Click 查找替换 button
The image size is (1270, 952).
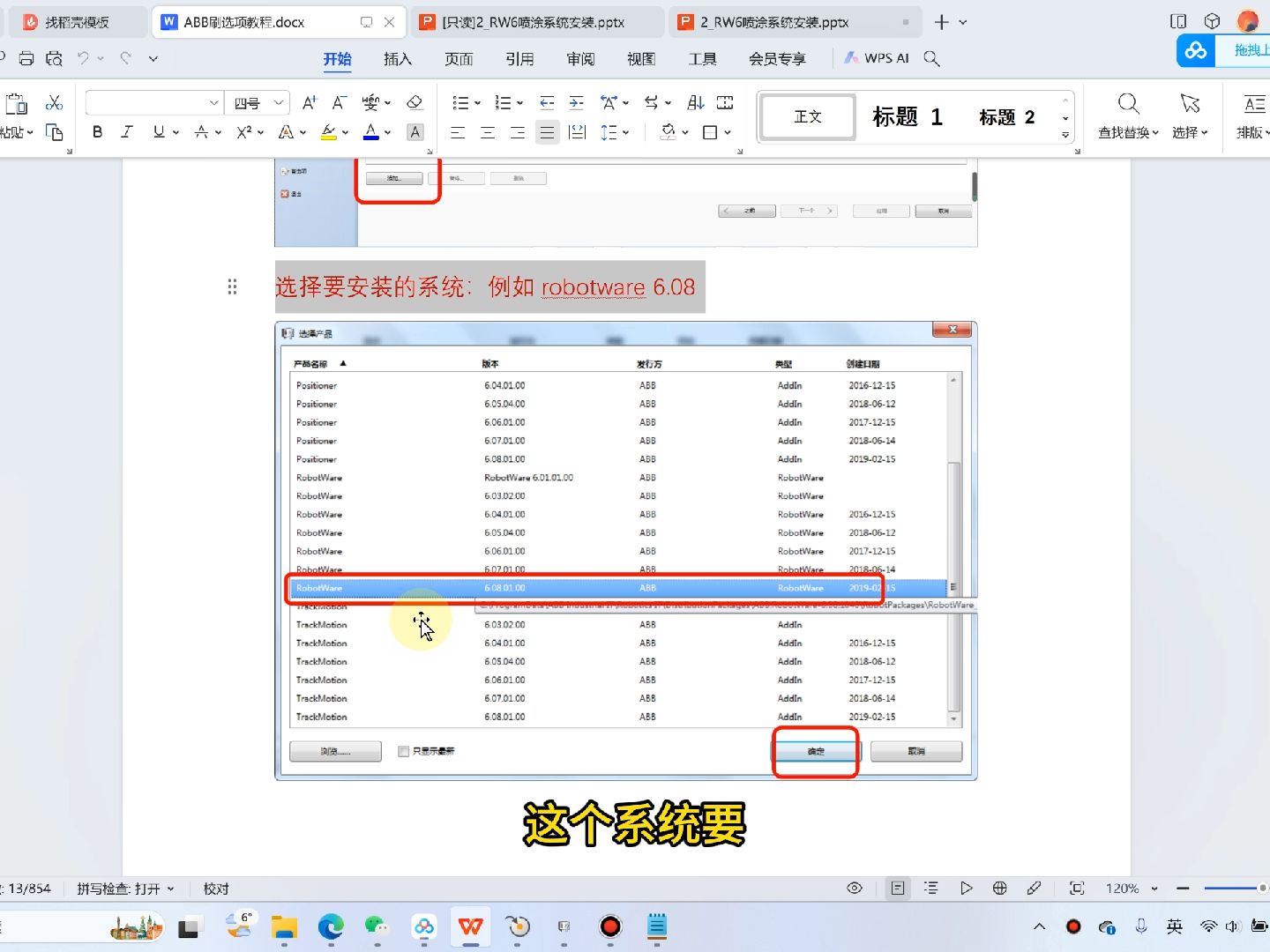click(x=1128, y=116)
